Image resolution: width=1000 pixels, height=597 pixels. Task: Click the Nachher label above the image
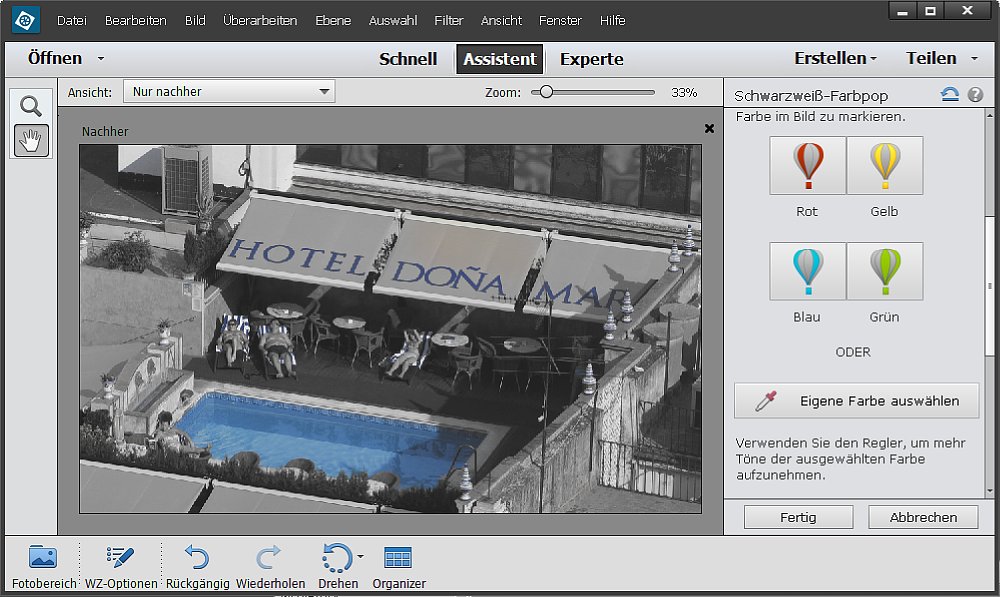pos(105,131)
